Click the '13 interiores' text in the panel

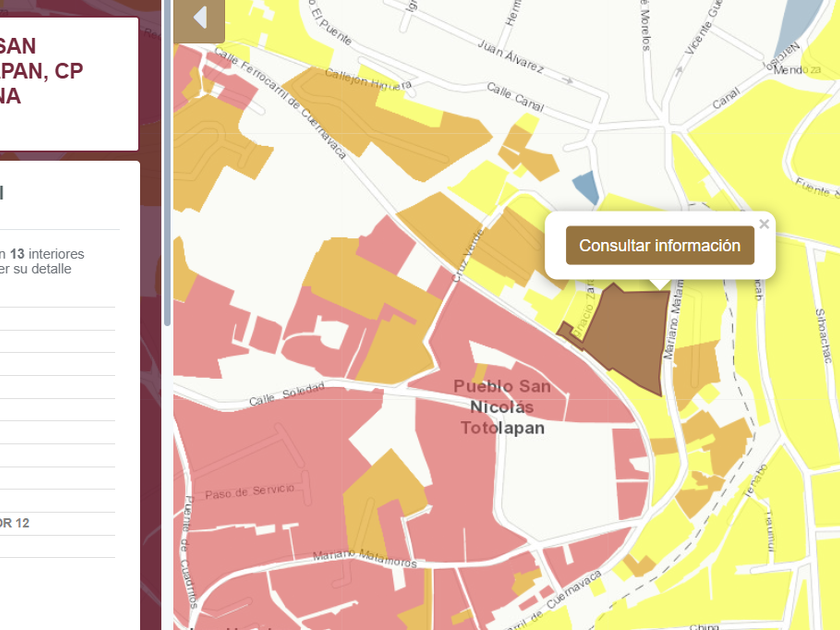coord(47,254)
